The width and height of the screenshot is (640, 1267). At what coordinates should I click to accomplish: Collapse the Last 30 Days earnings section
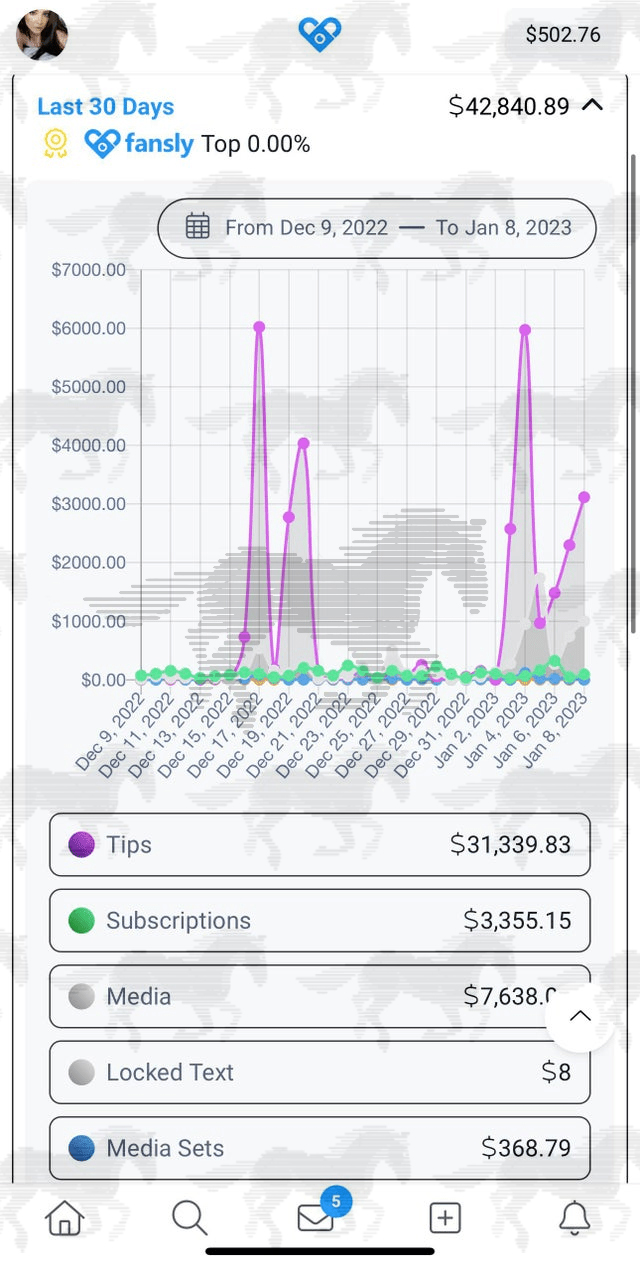point(592,105)
